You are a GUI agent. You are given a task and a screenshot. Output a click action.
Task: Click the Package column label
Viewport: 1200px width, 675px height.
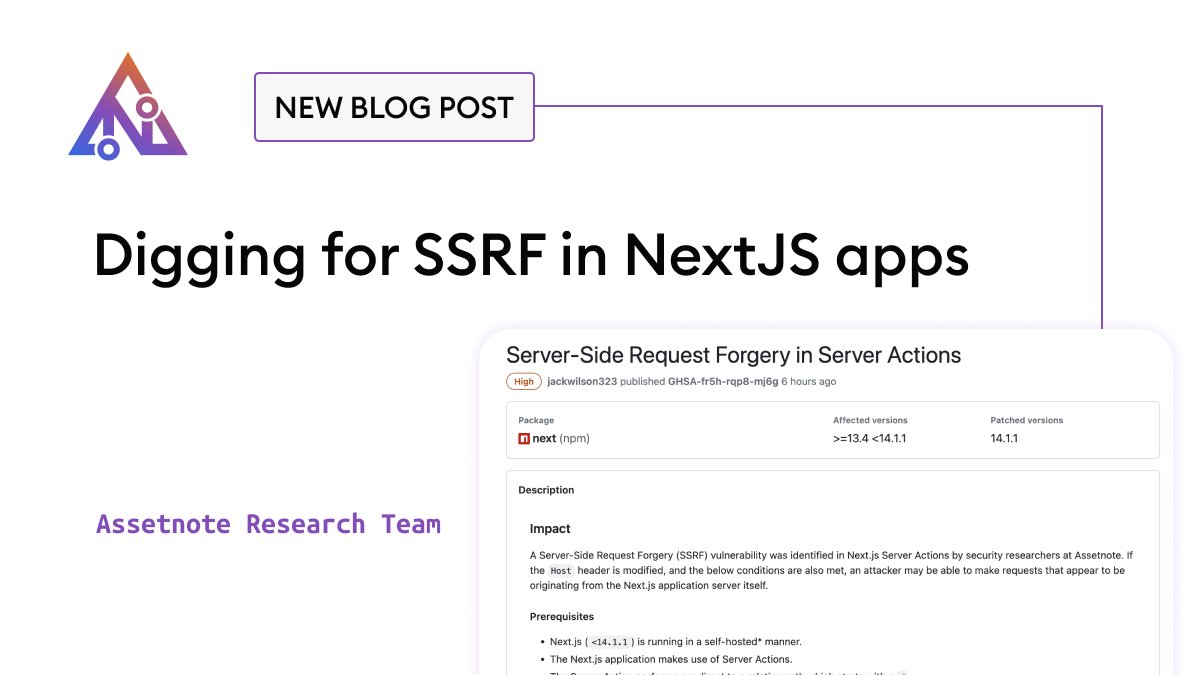tap(536, 420)
